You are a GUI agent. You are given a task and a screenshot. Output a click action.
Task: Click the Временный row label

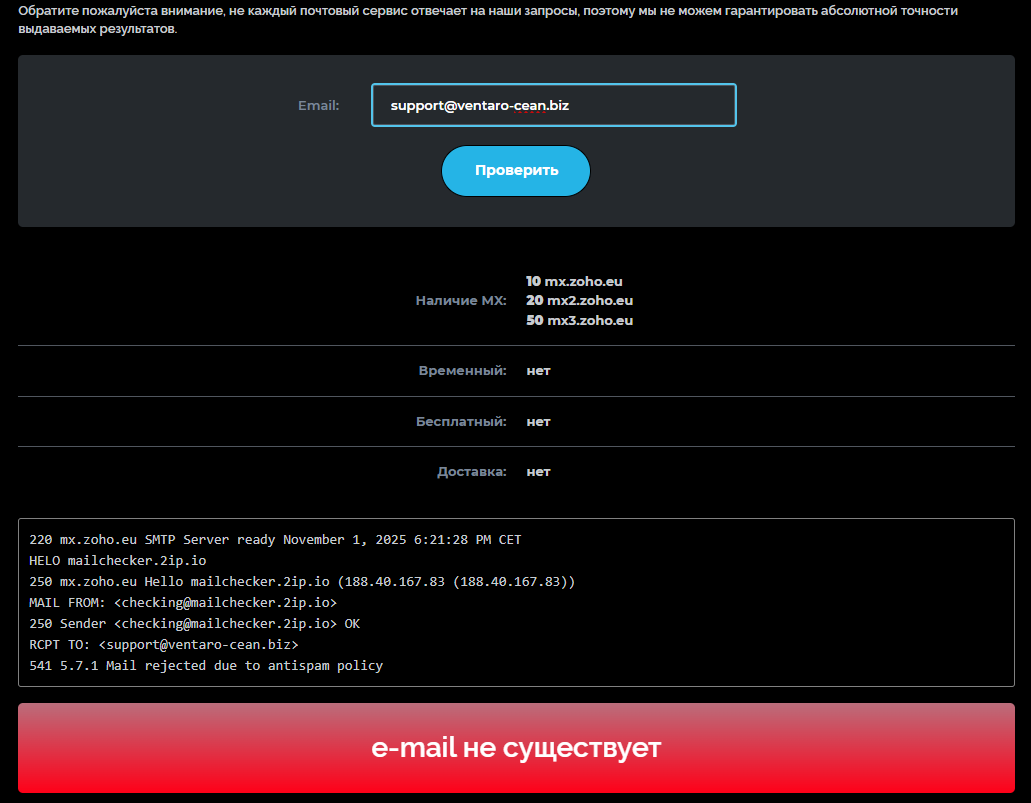(x=462, y=370)
